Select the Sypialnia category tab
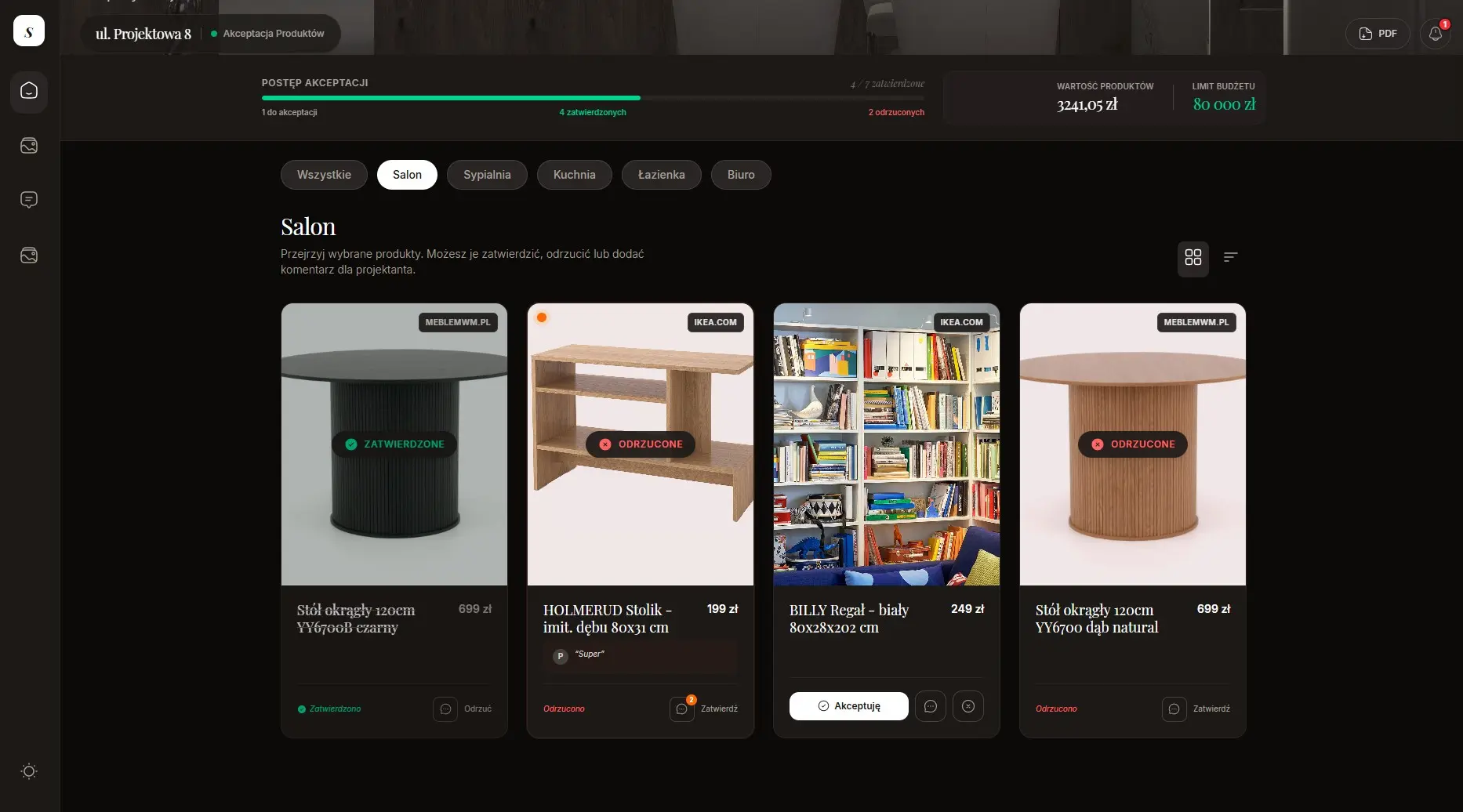 pyautogui.click(x=487, y=175)
